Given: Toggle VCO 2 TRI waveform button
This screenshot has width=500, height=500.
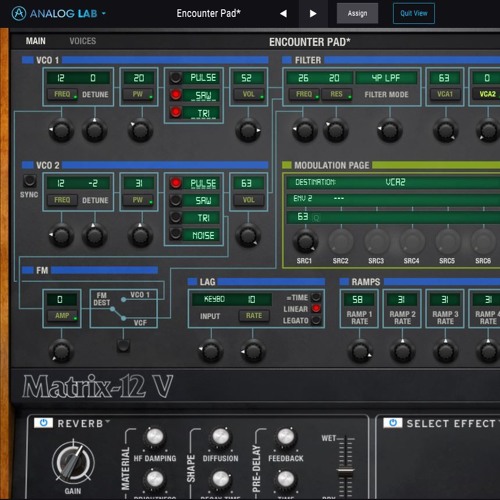Looking at the screenshot, I should tap(175, 218).
